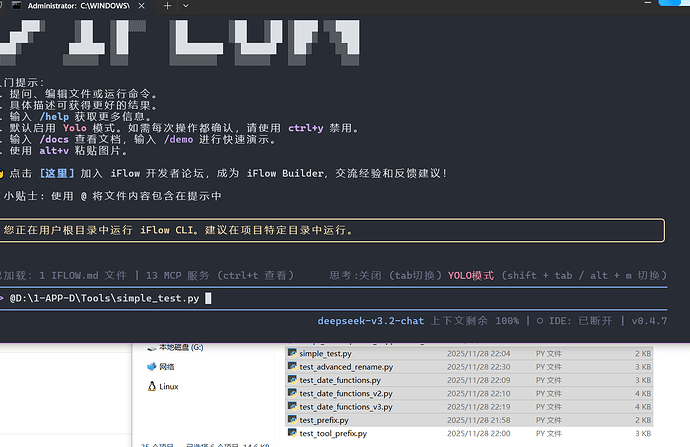Select test_advanced_rename.py in Explorer
The width and height of the screenshot is (690, 447).
click(469, 366)
